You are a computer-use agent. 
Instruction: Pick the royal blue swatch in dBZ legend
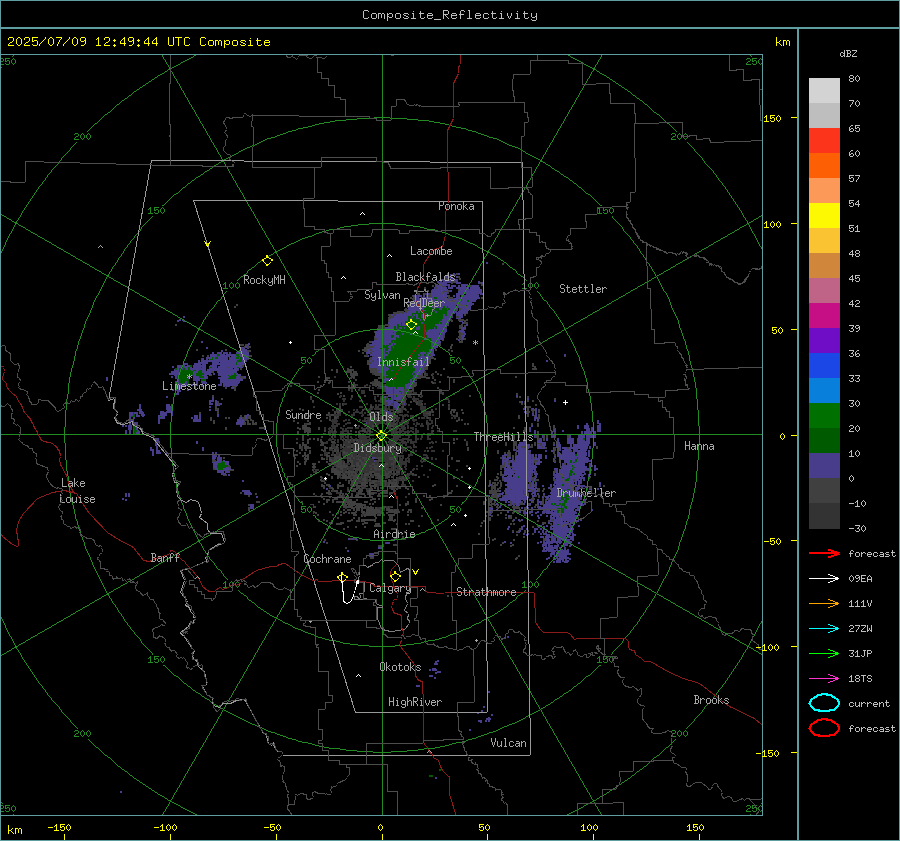tap(824, 366)
